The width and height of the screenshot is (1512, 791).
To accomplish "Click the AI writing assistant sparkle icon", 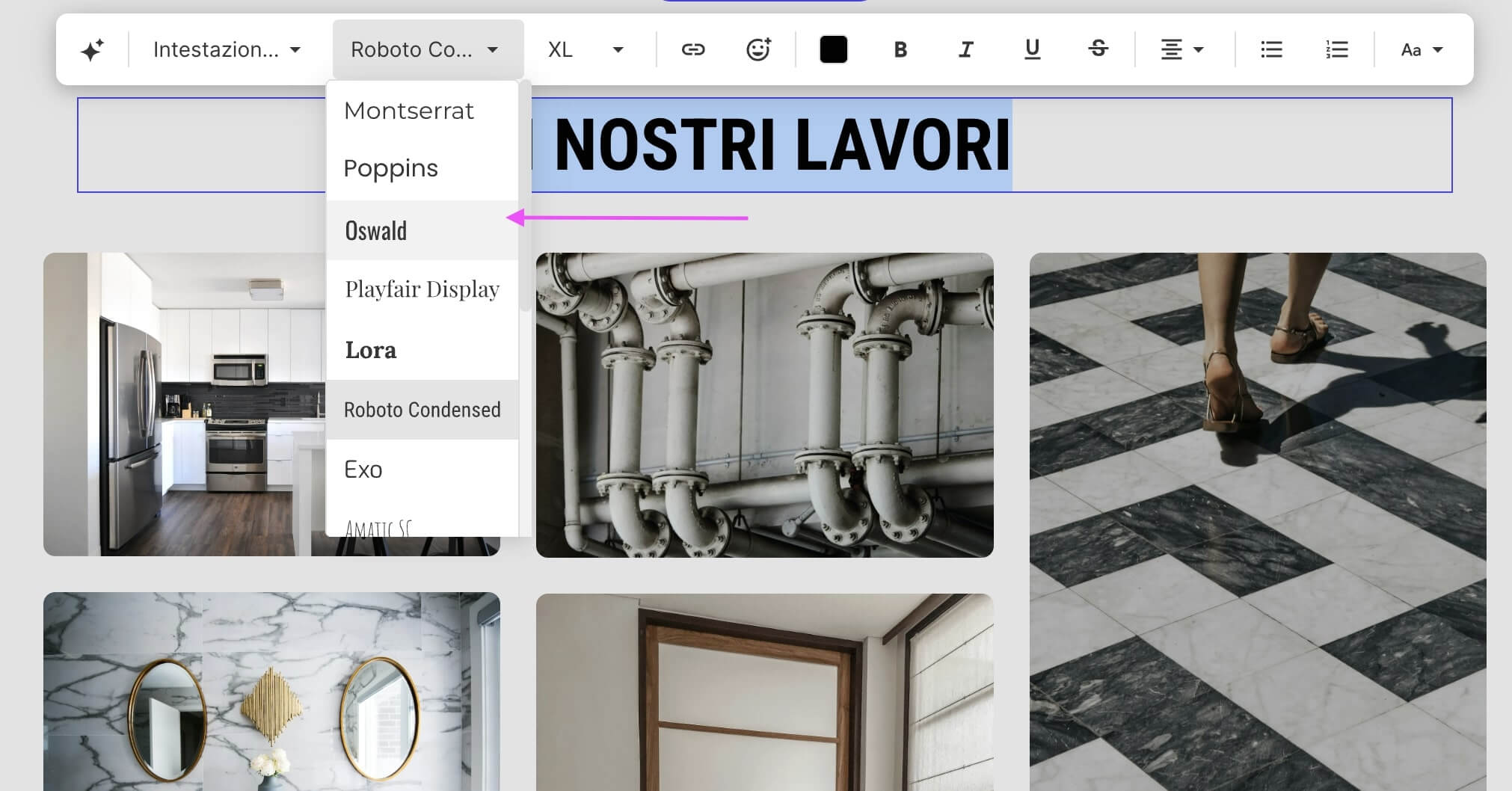I will [x=92, y=49].
